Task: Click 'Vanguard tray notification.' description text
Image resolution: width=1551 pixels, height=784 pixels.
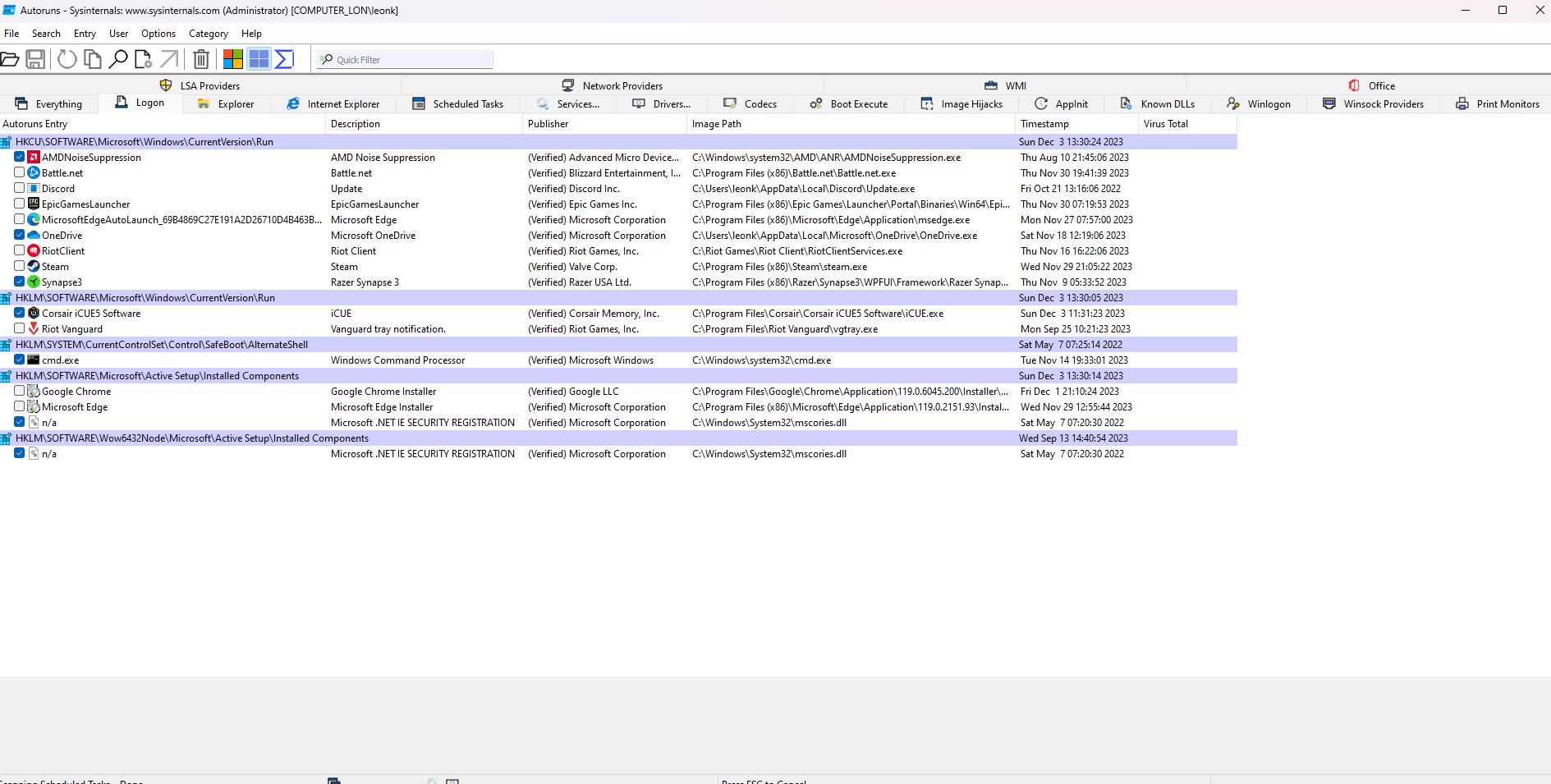Action: 388,329
